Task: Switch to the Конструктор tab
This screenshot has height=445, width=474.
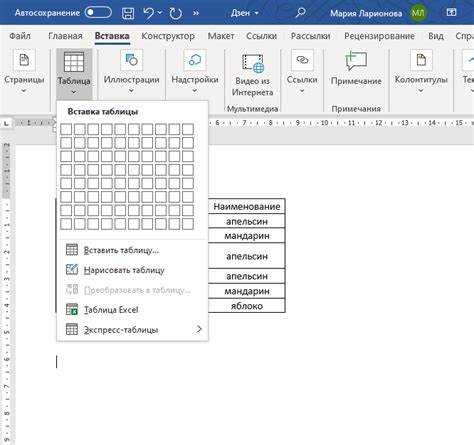Action: coord(168,36)
